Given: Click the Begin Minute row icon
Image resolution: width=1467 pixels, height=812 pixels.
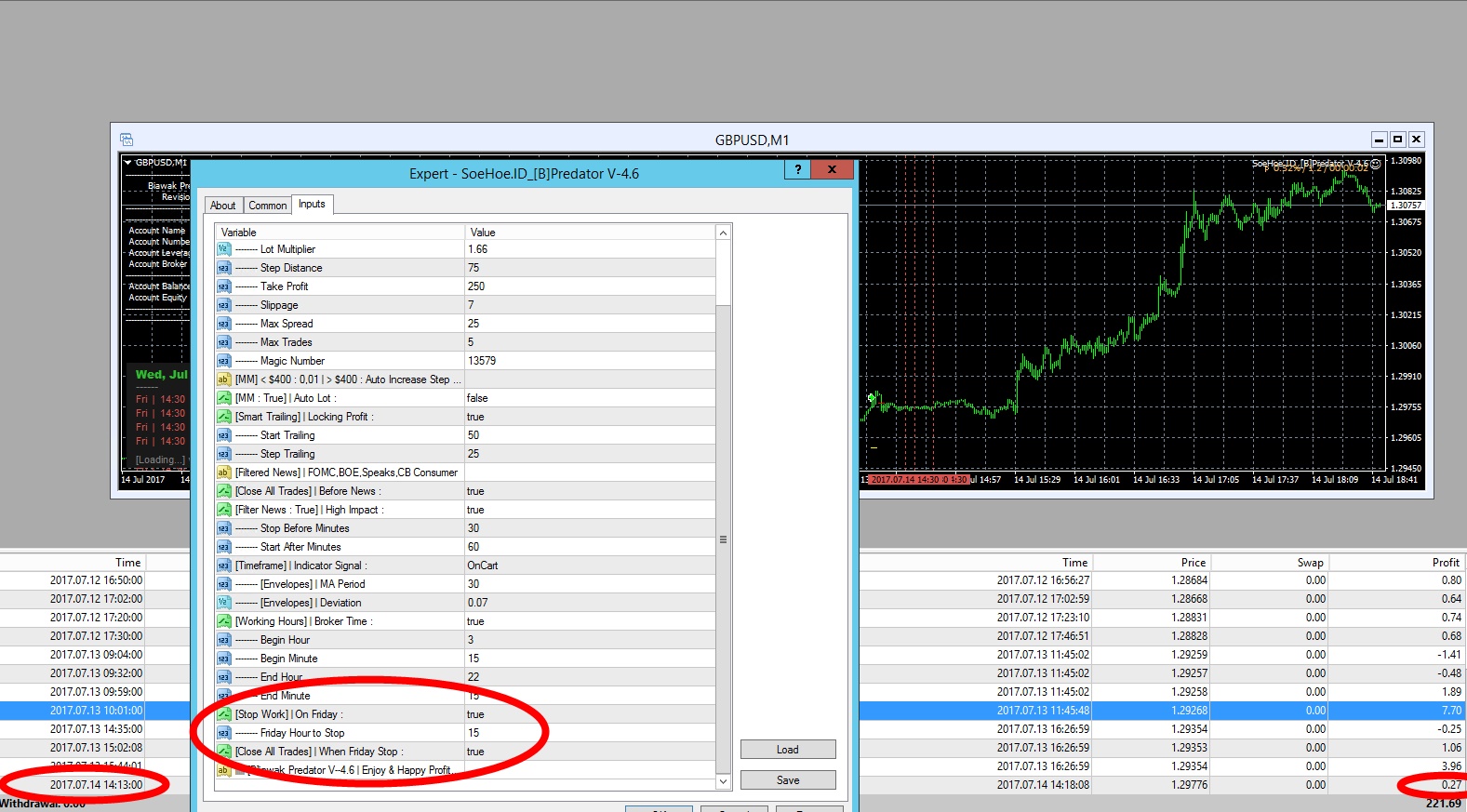Looking at the screenshot, I should click(x=223, y=659).
